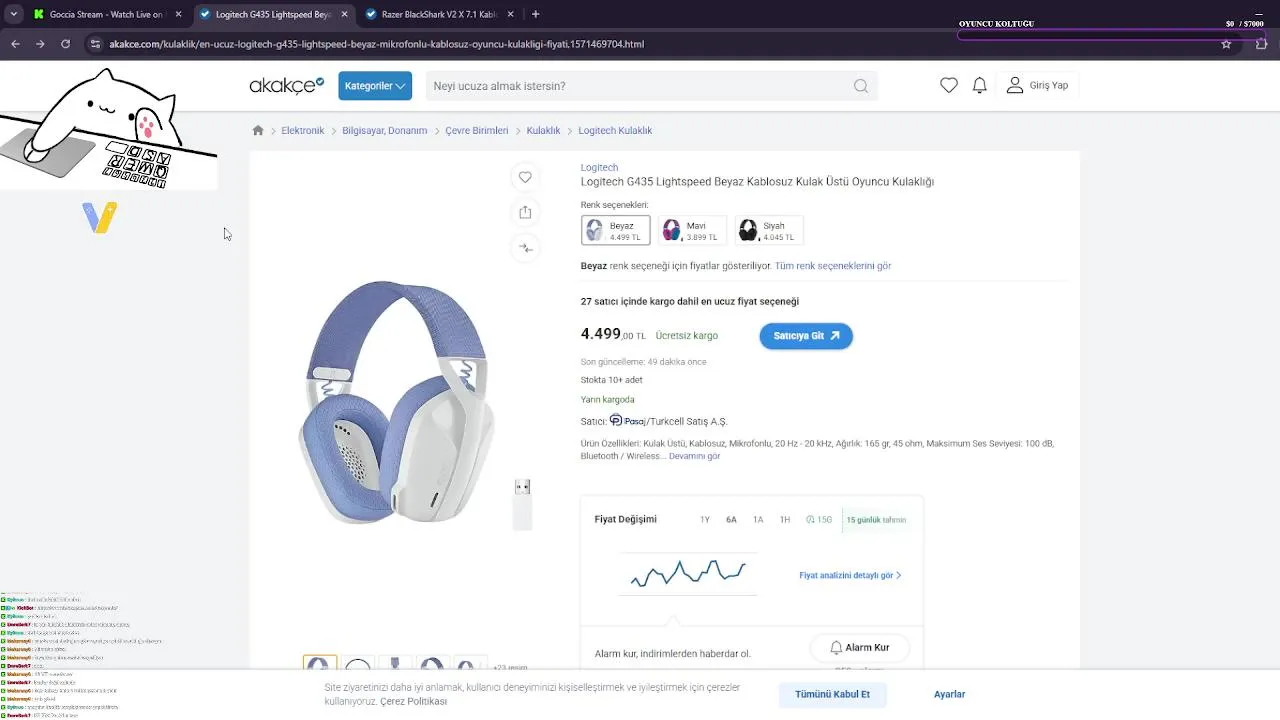Open cookie Ayarlar settings
Viewport: 1280px width, 720px height.
tap(950, 694)
